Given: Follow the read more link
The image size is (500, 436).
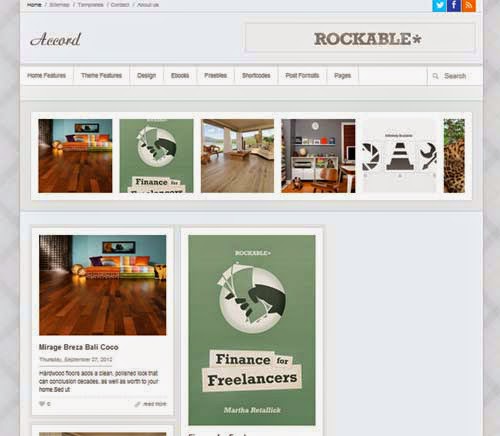Looking at the screenshot, I should tap(154, 404).
